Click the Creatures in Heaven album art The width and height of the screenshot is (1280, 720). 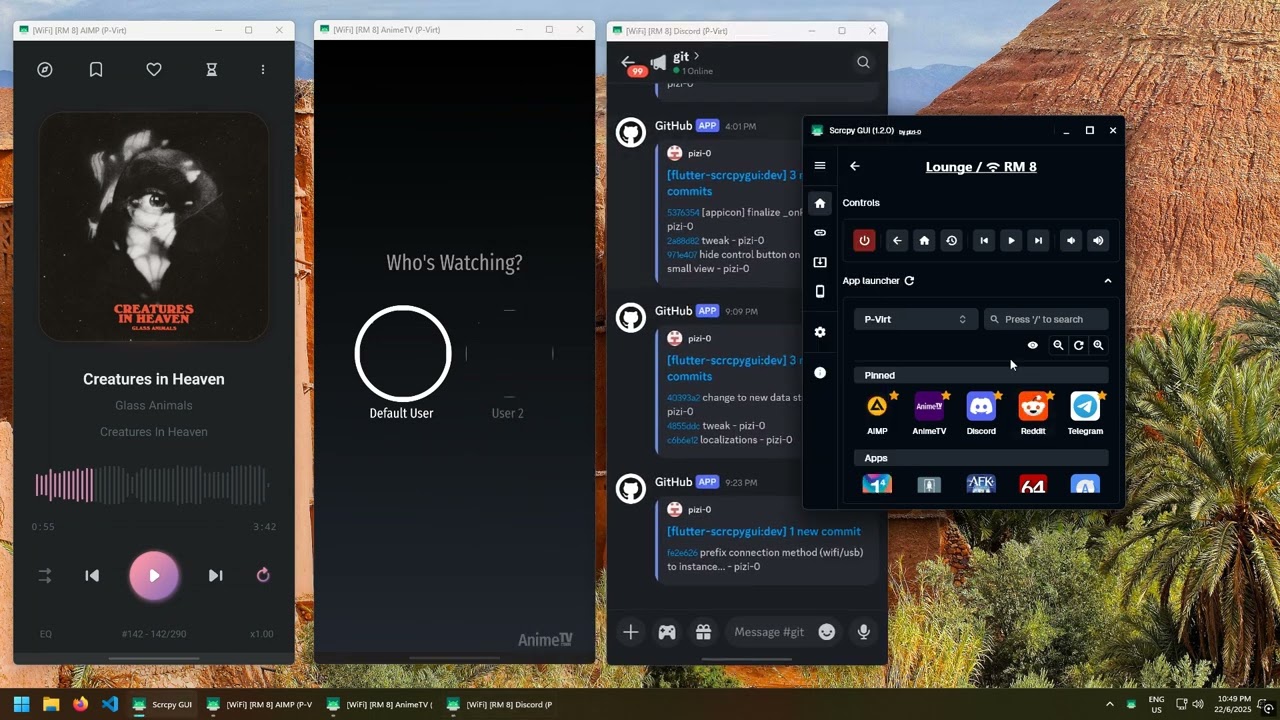(x=154, y=227)
